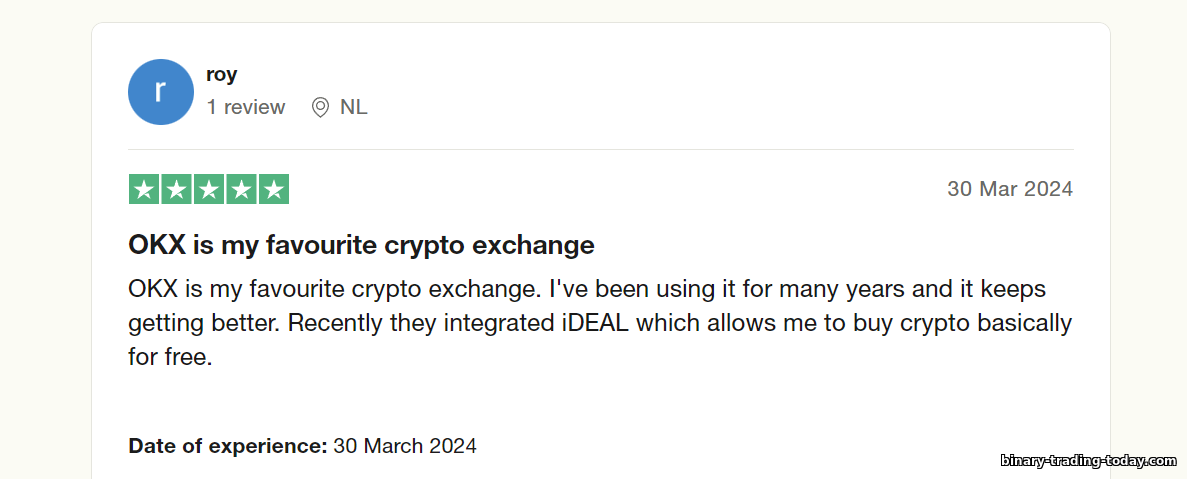The height and width of the screenshot is (479, 1187).
Task: Click the blue 'r' avatar circle
Action: [x=160, y=92]
